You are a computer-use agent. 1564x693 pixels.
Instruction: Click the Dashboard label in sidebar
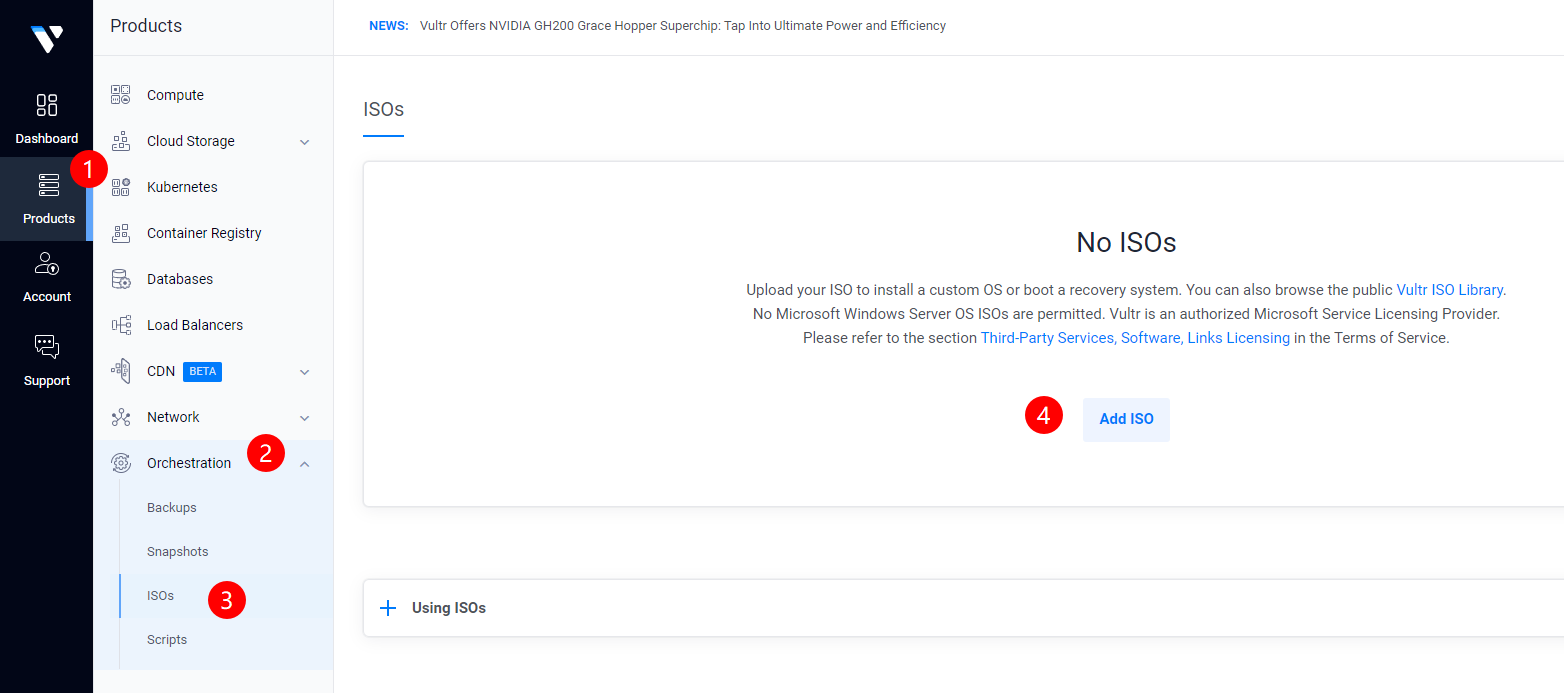pyautogui.click(x=47, y=139)
